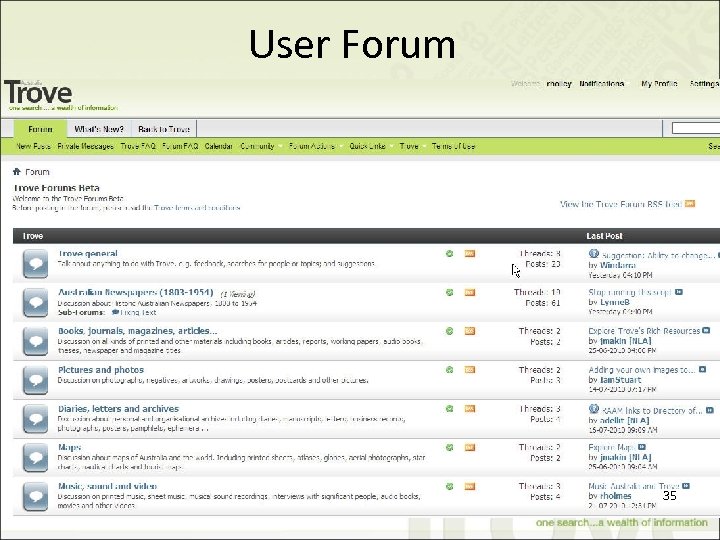The height and width of the screenshot is (540, 720).
Task: Click the green icon in Music, sound and video row
Action: [450, 486]
